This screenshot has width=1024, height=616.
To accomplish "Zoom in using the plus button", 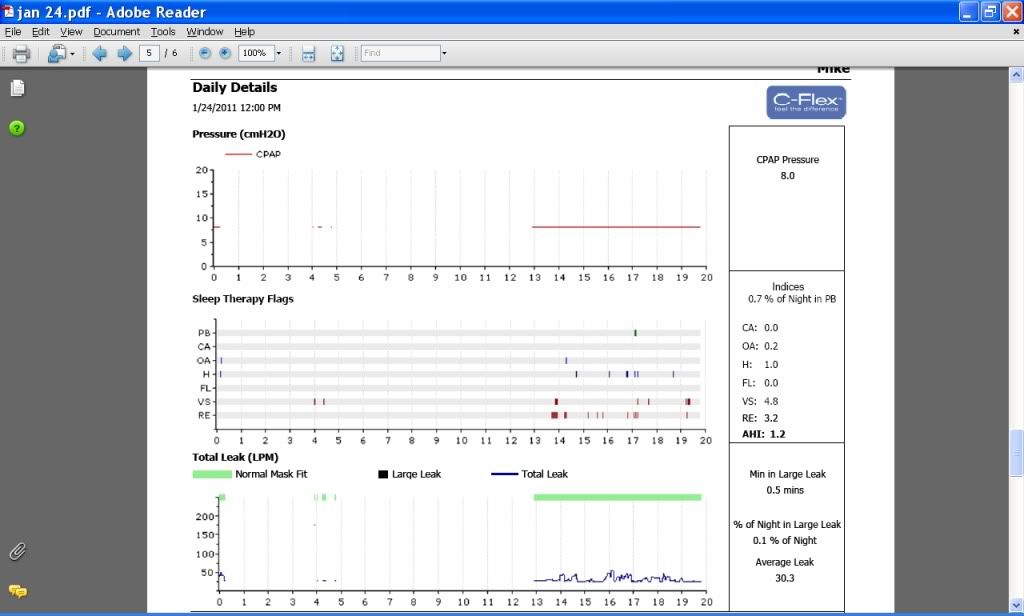I will pos(225,53).
